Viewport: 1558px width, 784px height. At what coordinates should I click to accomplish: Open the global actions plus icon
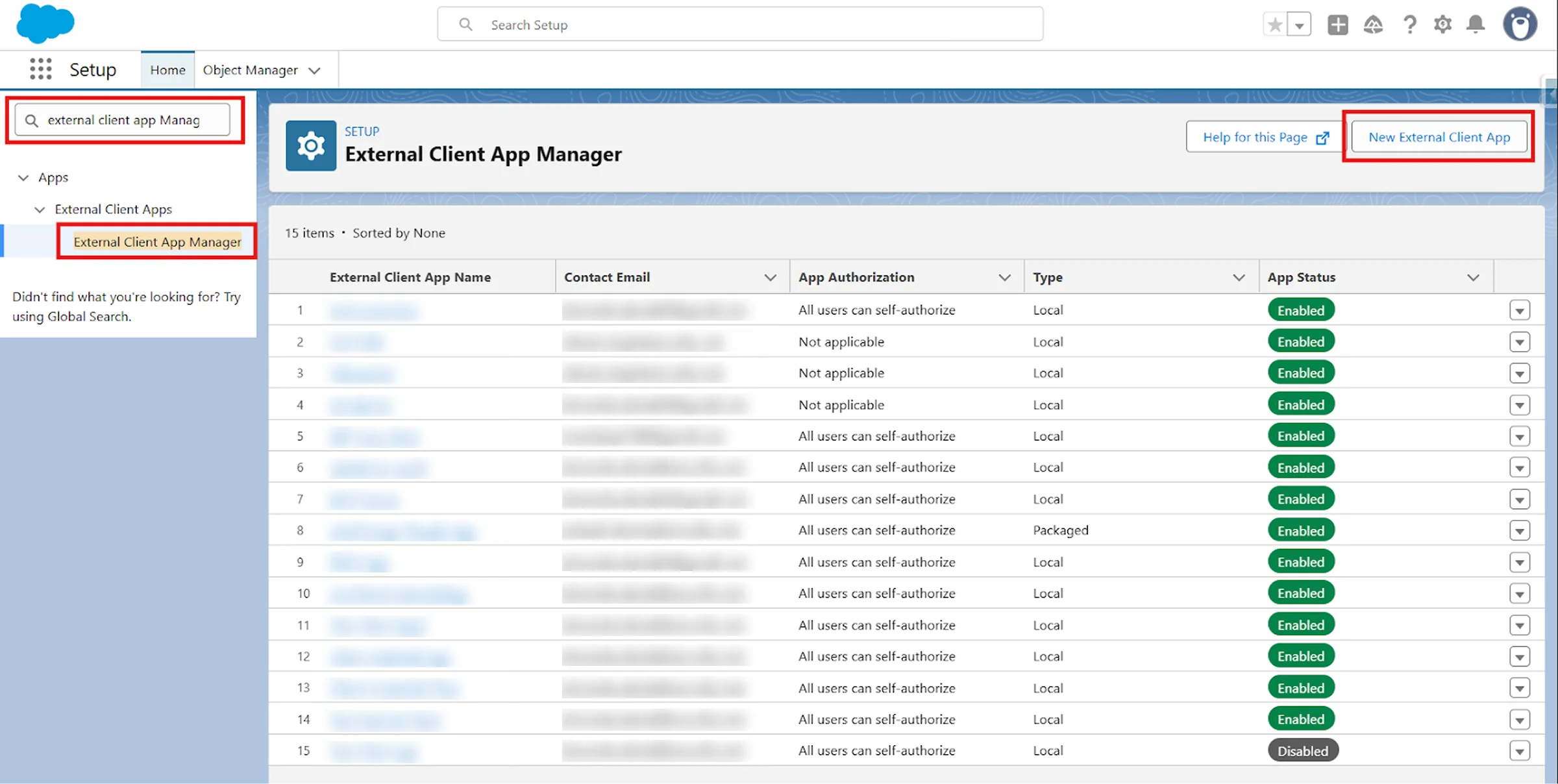pyautogui.click(x=1338, y=25)
